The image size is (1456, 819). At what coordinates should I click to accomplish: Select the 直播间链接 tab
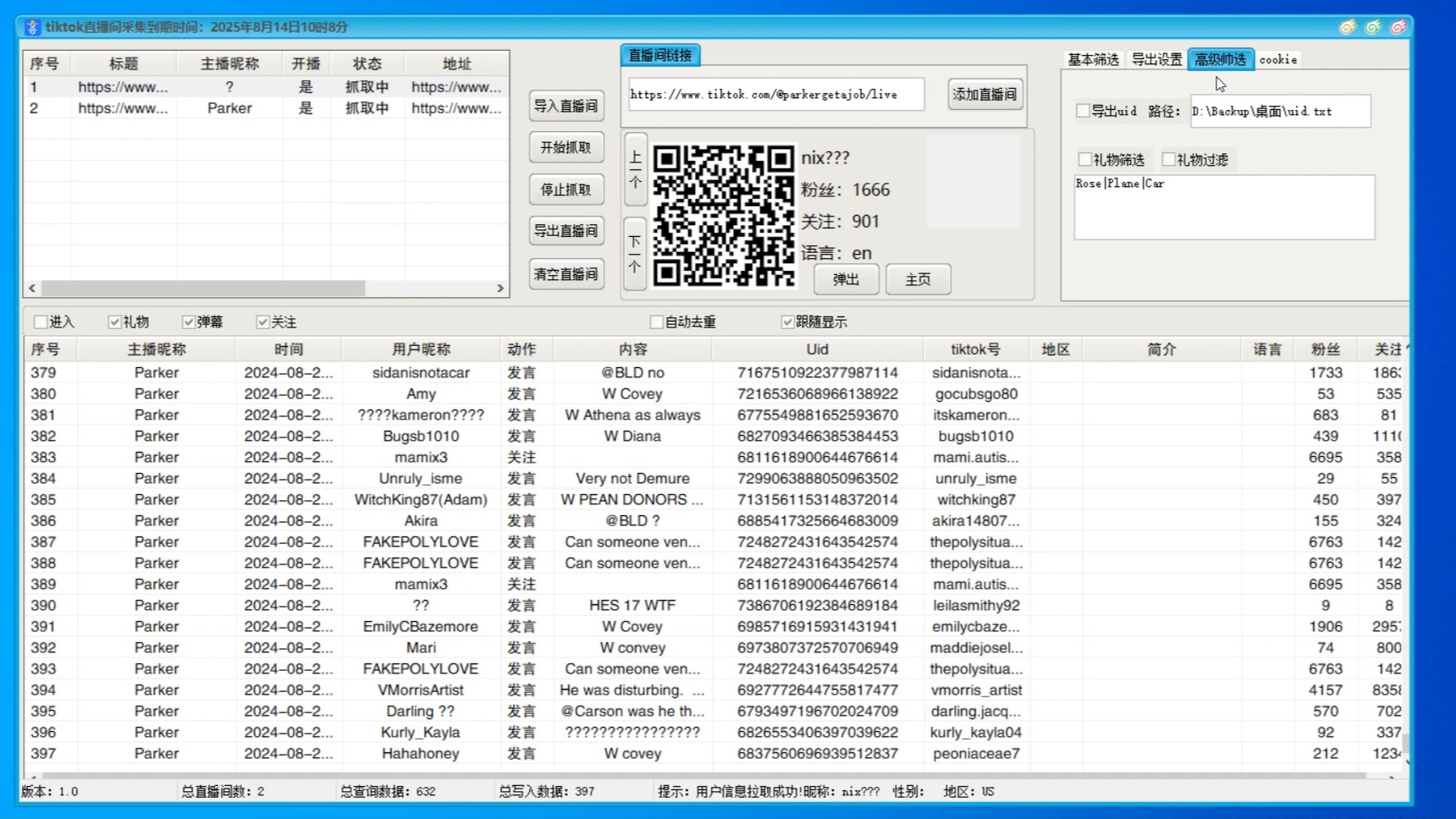(x=660, y=55)
